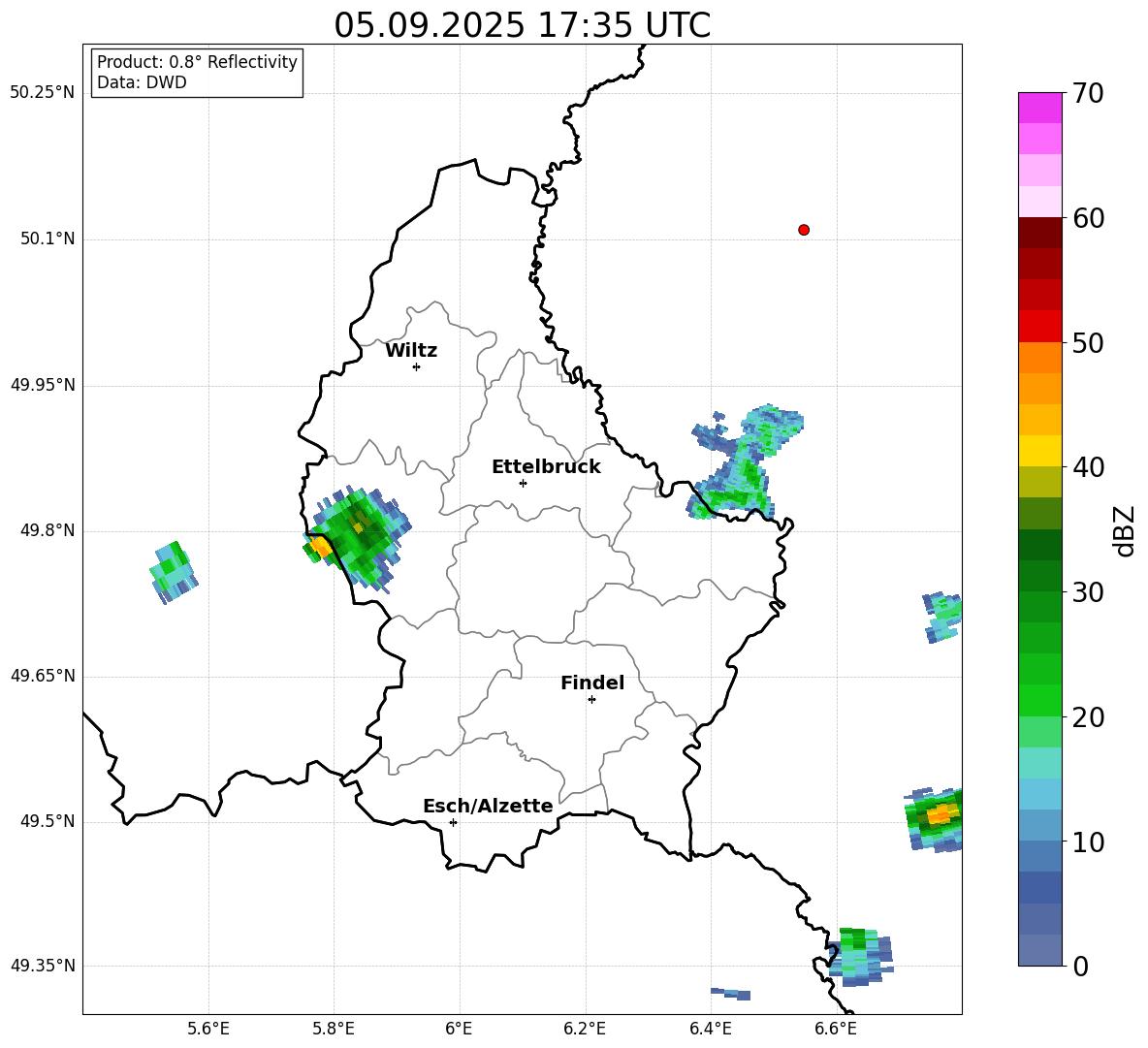Click the Findel city label
Image resolution: width=1148 pixels, height=1048 pixels.
pyautogui.click(x=592, y=683)
